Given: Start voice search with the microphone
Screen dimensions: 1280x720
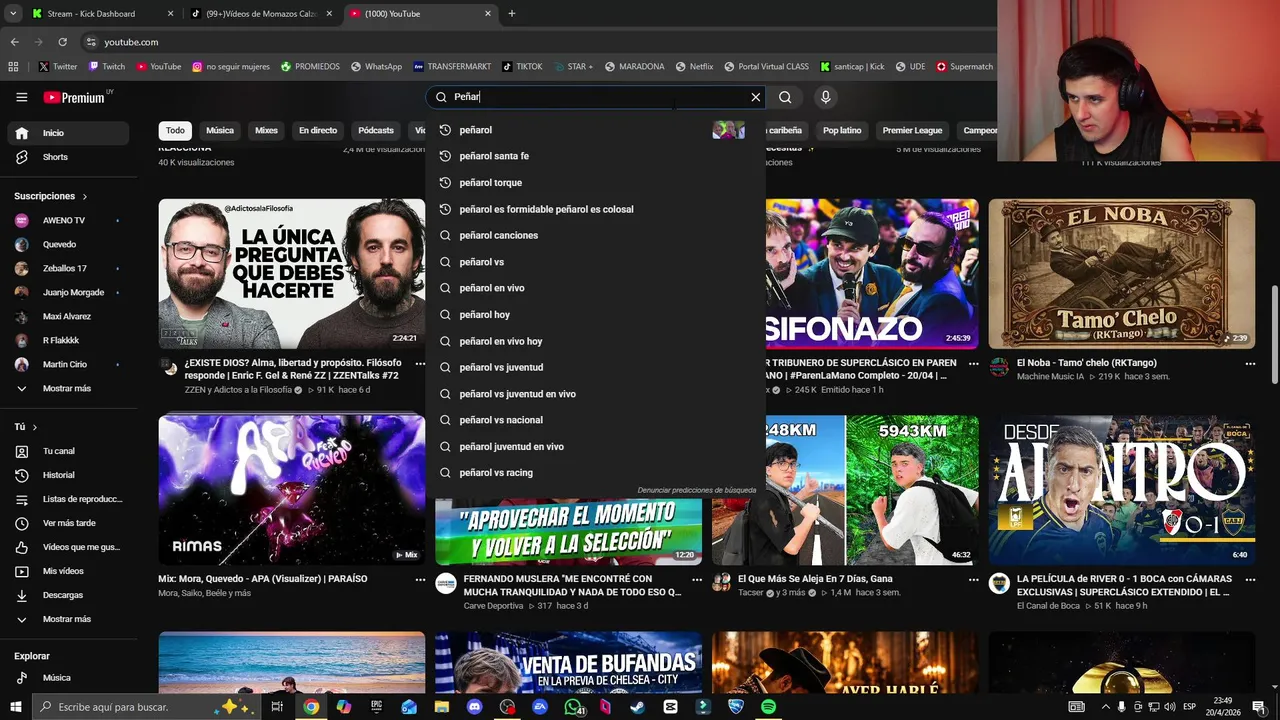Looking at the screenshot, I should (x=825, y=97).
